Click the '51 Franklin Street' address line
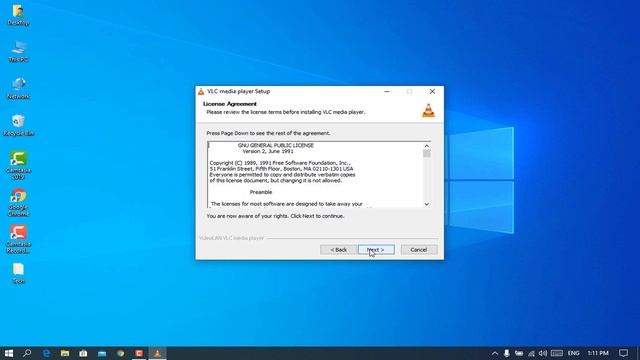Image resolution: width=640 pixels, height=360 pixels. click(281, 169)
